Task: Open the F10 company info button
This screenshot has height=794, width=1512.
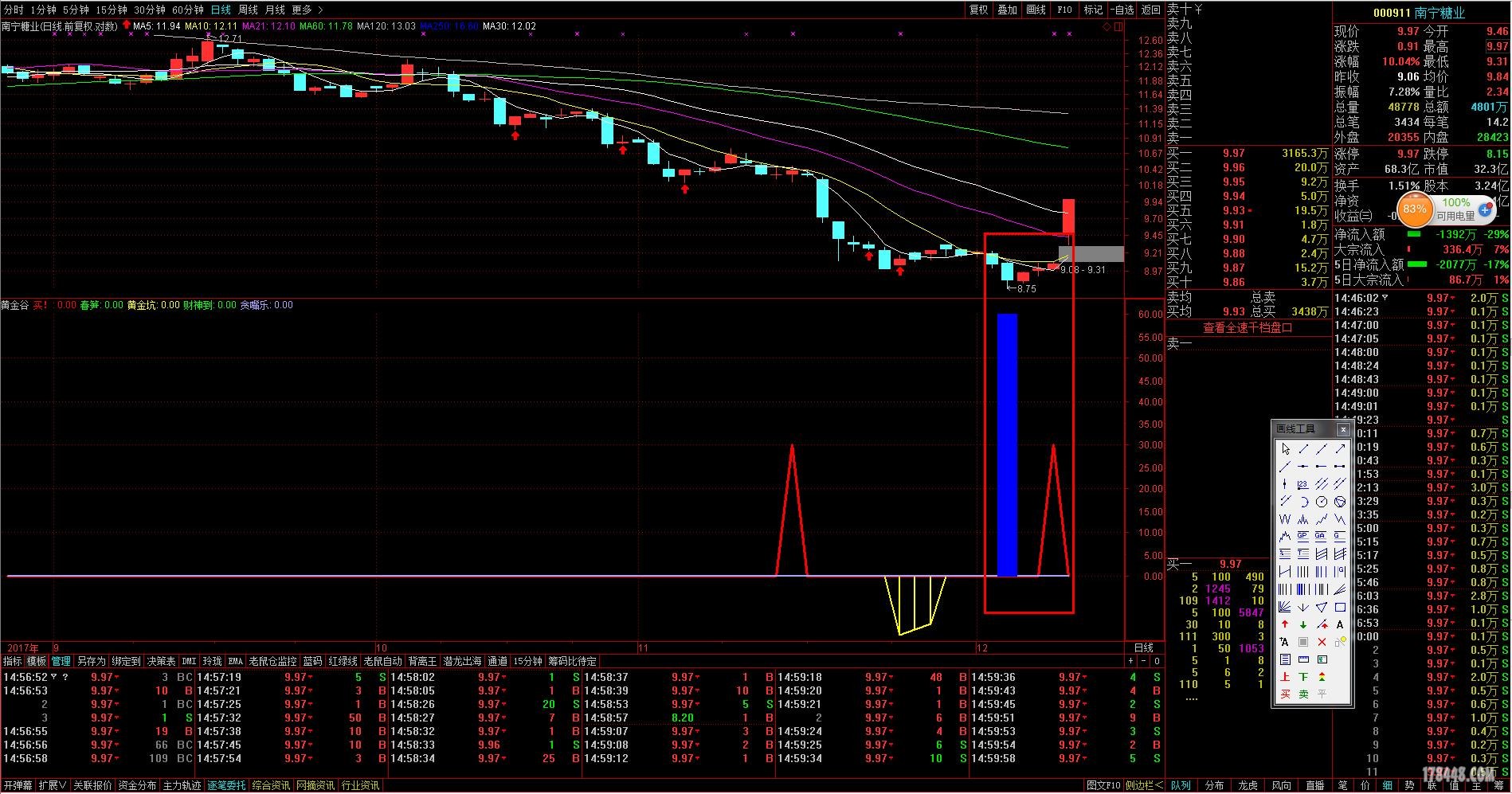Action: 1064,10
